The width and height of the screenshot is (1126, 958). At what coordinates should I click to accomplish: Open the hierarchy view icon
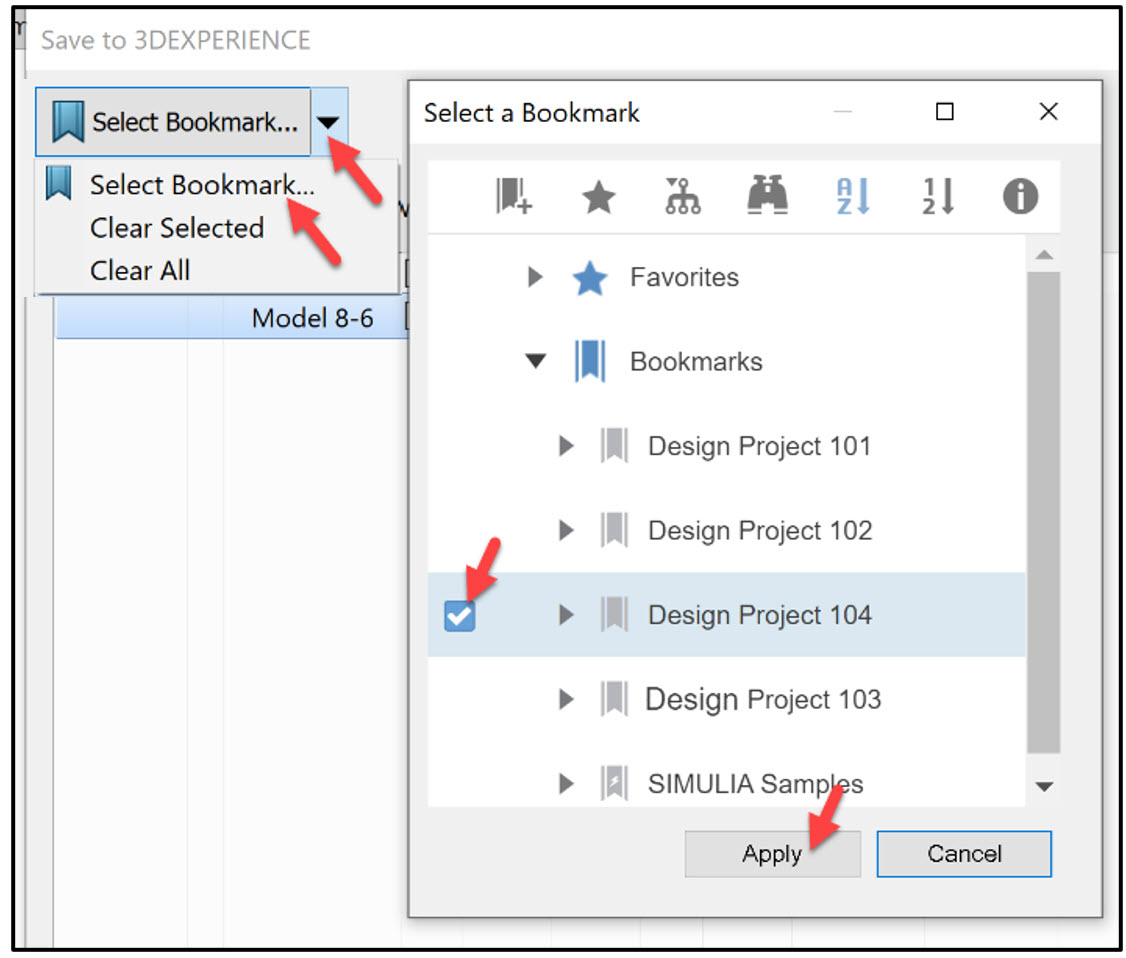[682, 197]
